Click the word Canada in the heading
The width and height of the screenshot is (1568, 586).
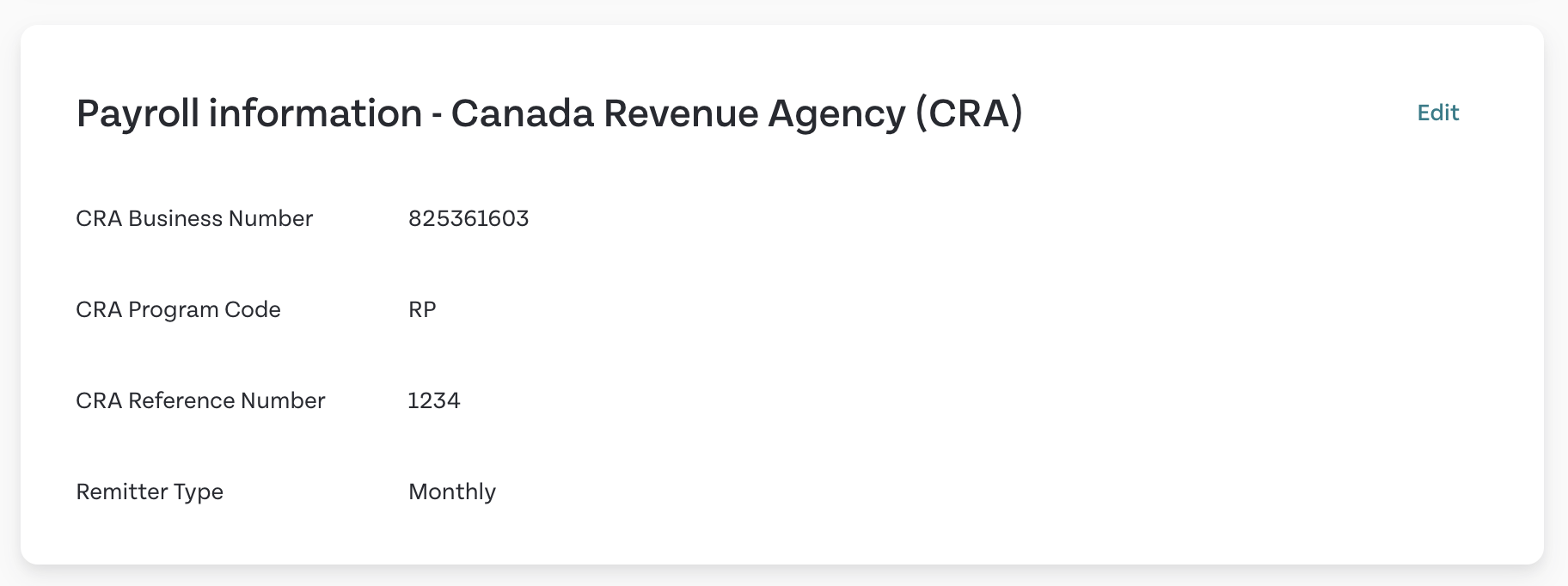(x=522, y=113)
